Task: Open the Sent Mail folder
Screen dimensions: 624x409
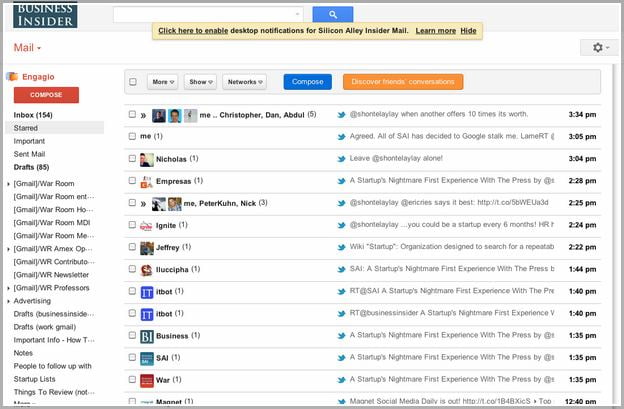Action: pyautogui.click(x=29, y=154)
